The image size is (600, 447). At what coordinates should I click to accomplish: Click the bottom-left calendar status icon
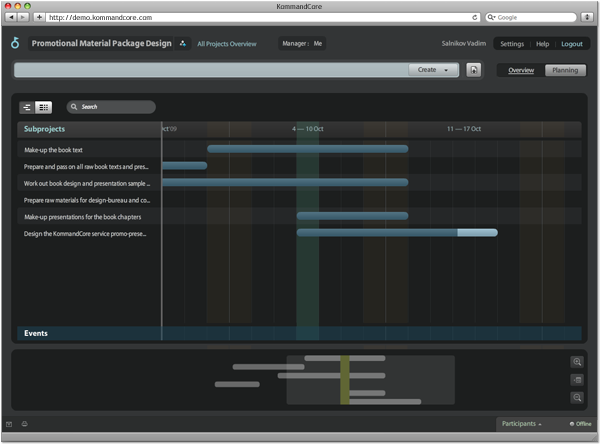point(9,424)
